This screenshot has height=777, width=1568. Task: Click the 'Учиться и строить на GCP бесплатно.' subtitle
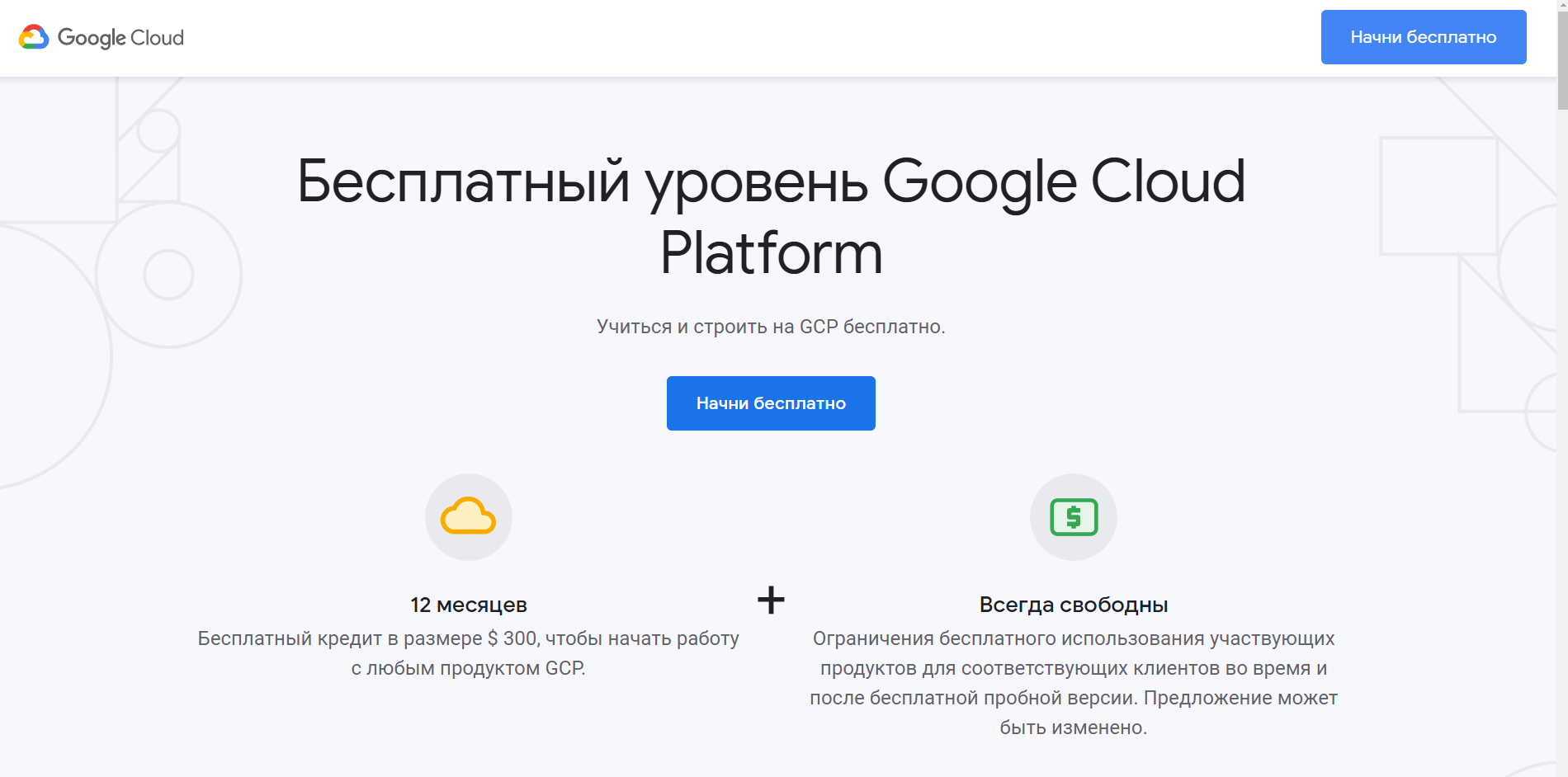pos(771,327)
